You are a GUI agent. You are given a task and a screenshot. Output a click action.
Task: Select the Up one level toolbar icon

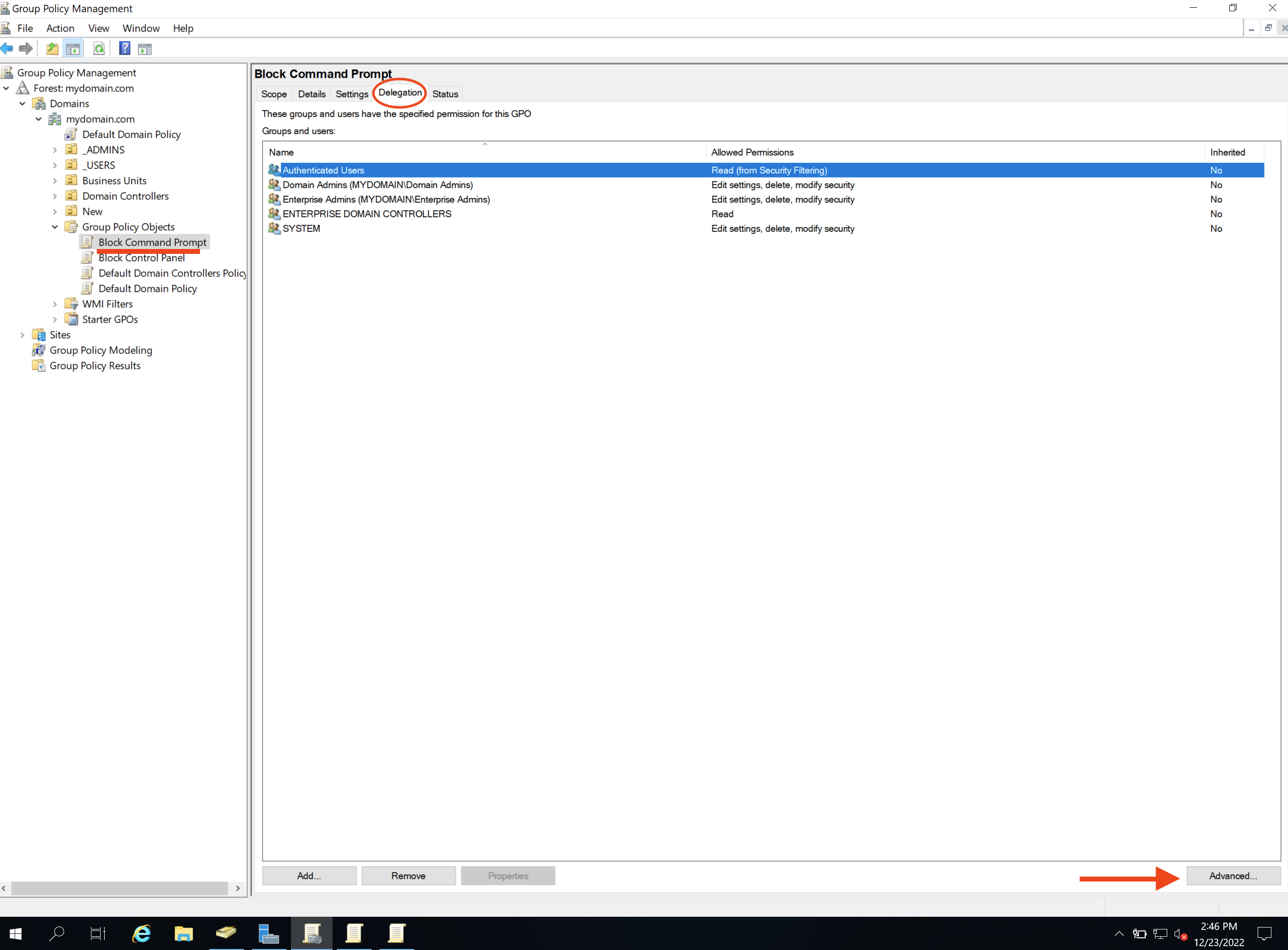point(52,48)
